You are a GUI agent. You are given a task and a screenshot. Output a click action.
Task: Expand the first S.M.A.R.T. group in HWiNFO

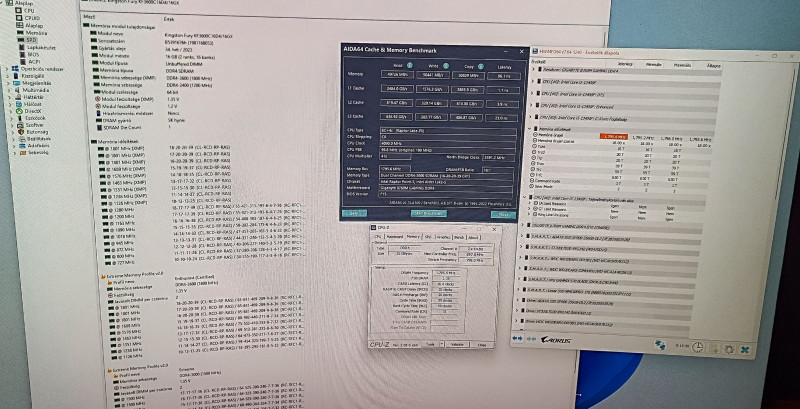point(522,237)
